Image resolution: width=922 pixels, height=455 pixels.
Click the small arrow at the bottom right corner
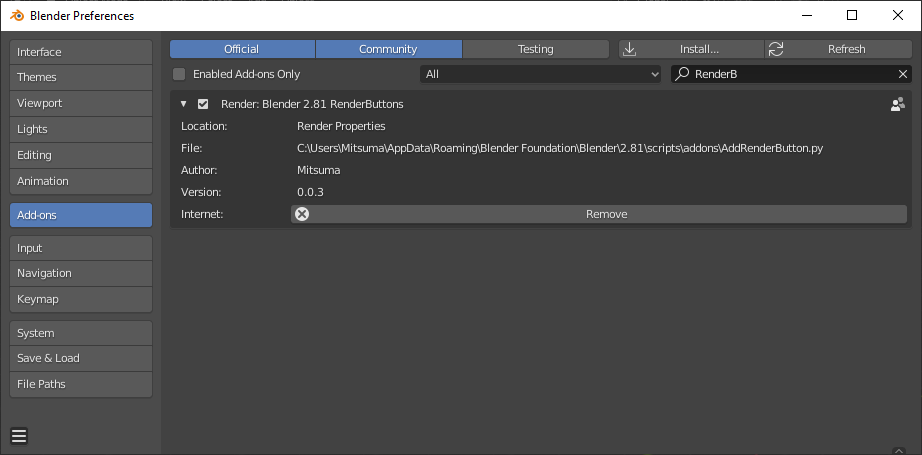coord(898,450)
